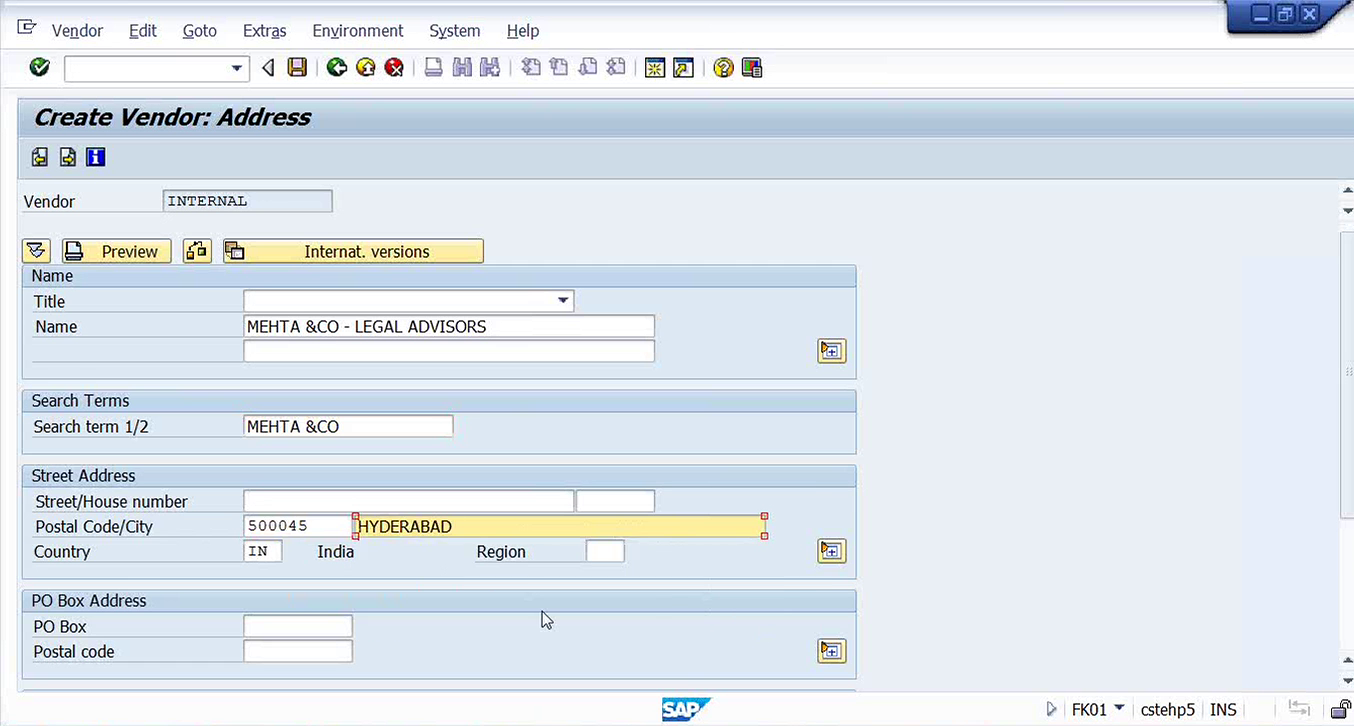1354x726 pixels.
Task: Expand more PO Box Address fields with plus icon
Action: pos(832,651)
